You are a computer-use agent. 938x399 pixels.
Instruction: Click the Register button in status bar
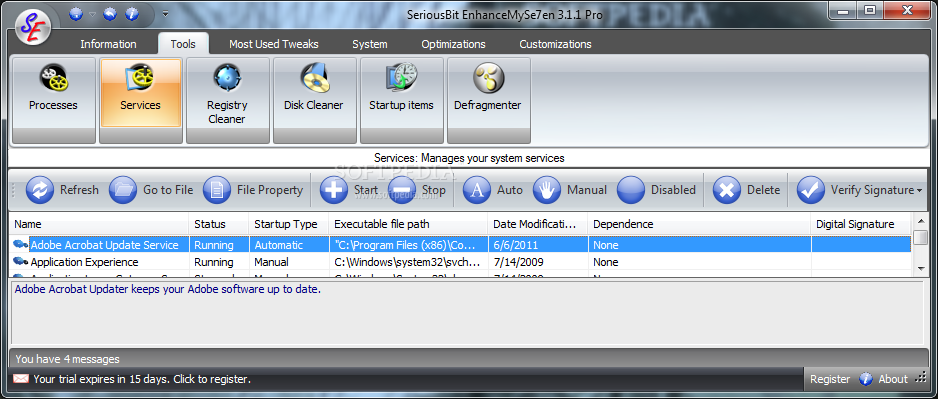coord(830,379)
